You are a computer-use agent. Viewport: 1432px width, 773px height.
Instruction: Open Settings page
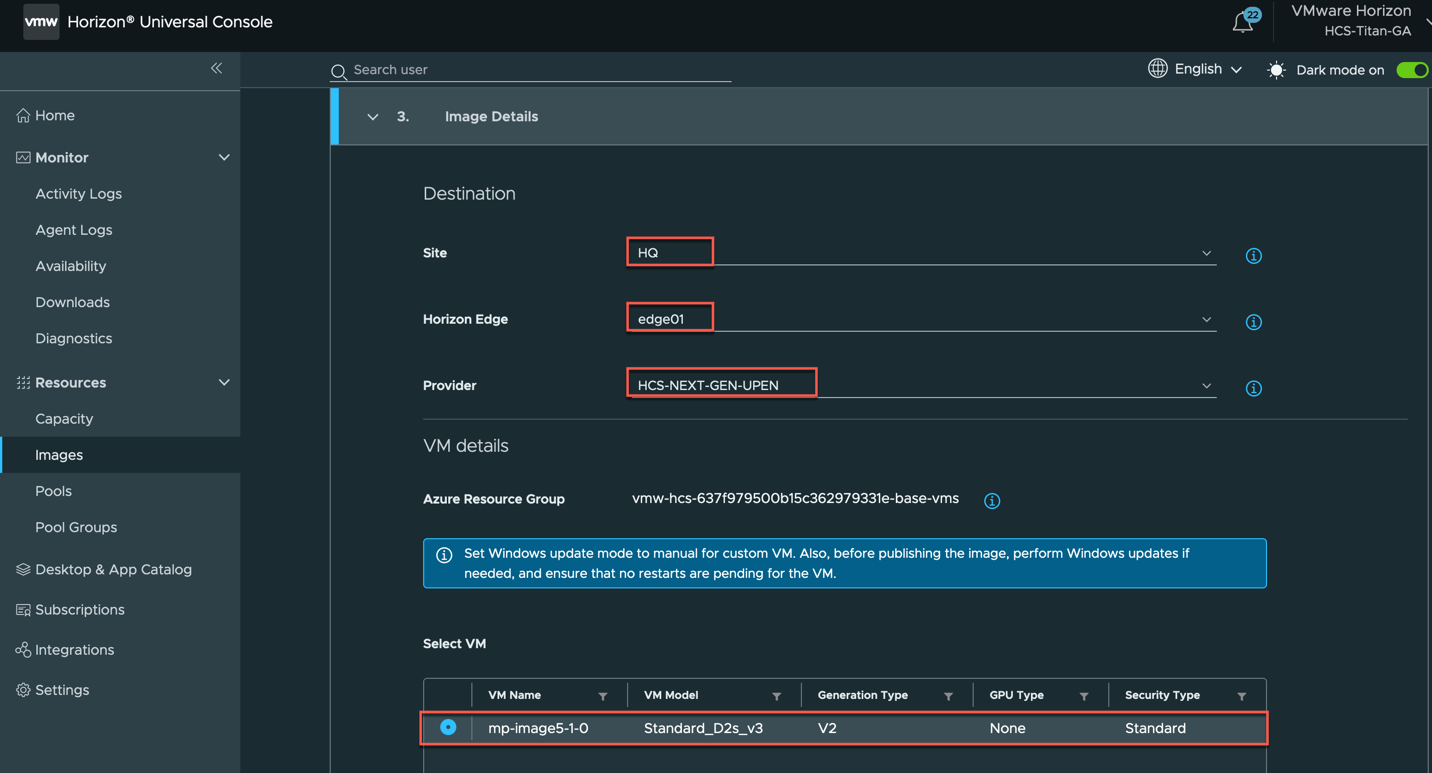point(62,690)
